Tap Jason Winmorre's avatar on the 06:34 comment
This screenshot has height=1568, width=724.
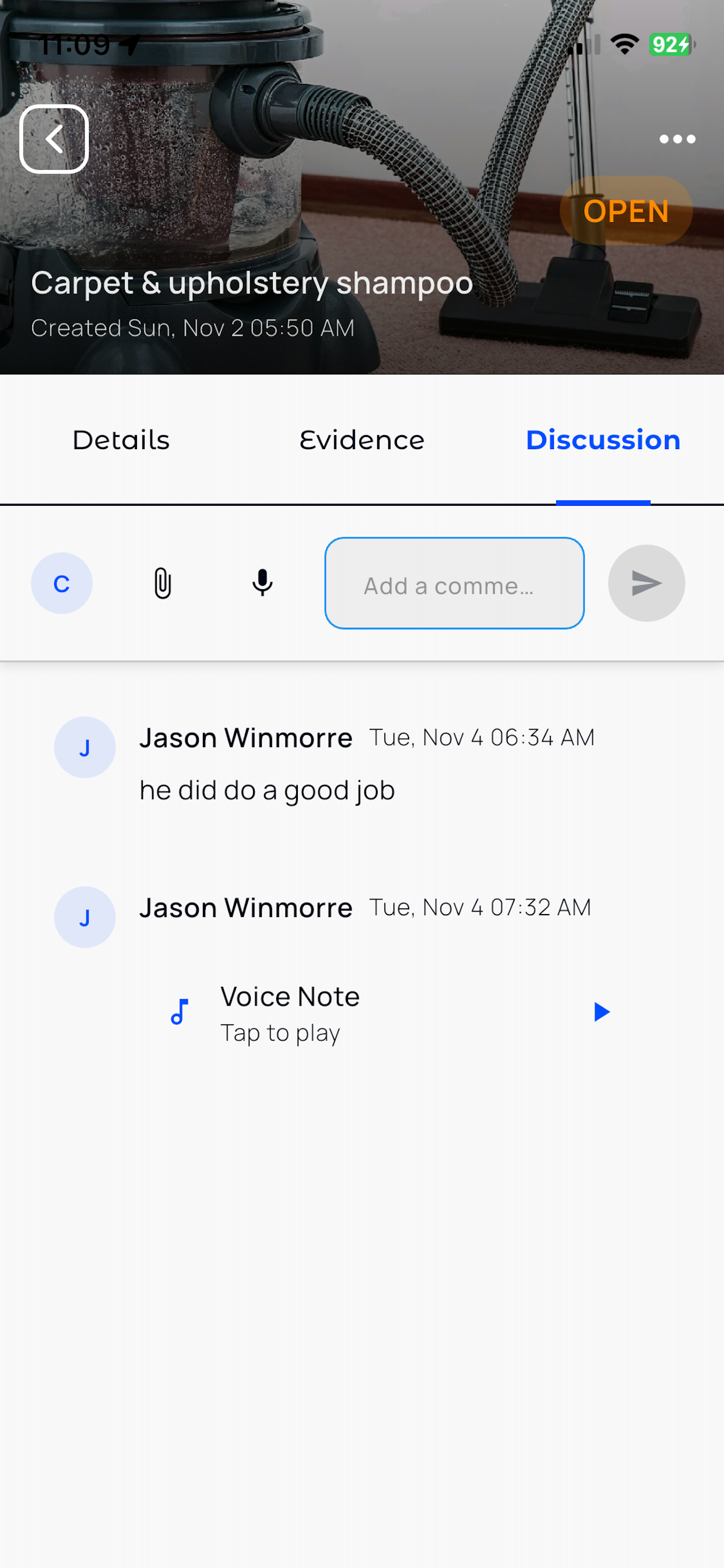point(85,747)
